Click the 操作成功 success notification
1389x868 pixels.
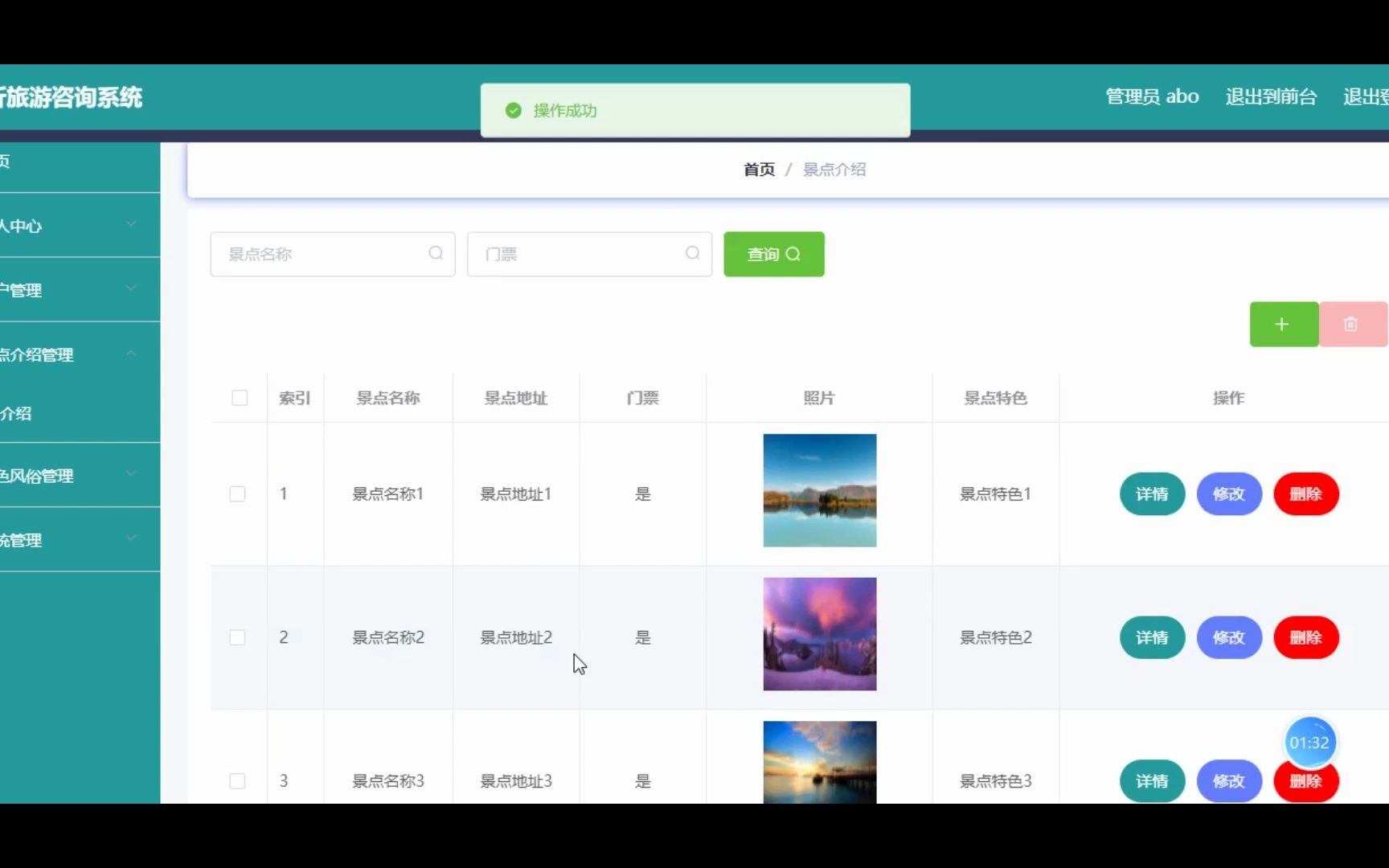(x=695, y=110)
